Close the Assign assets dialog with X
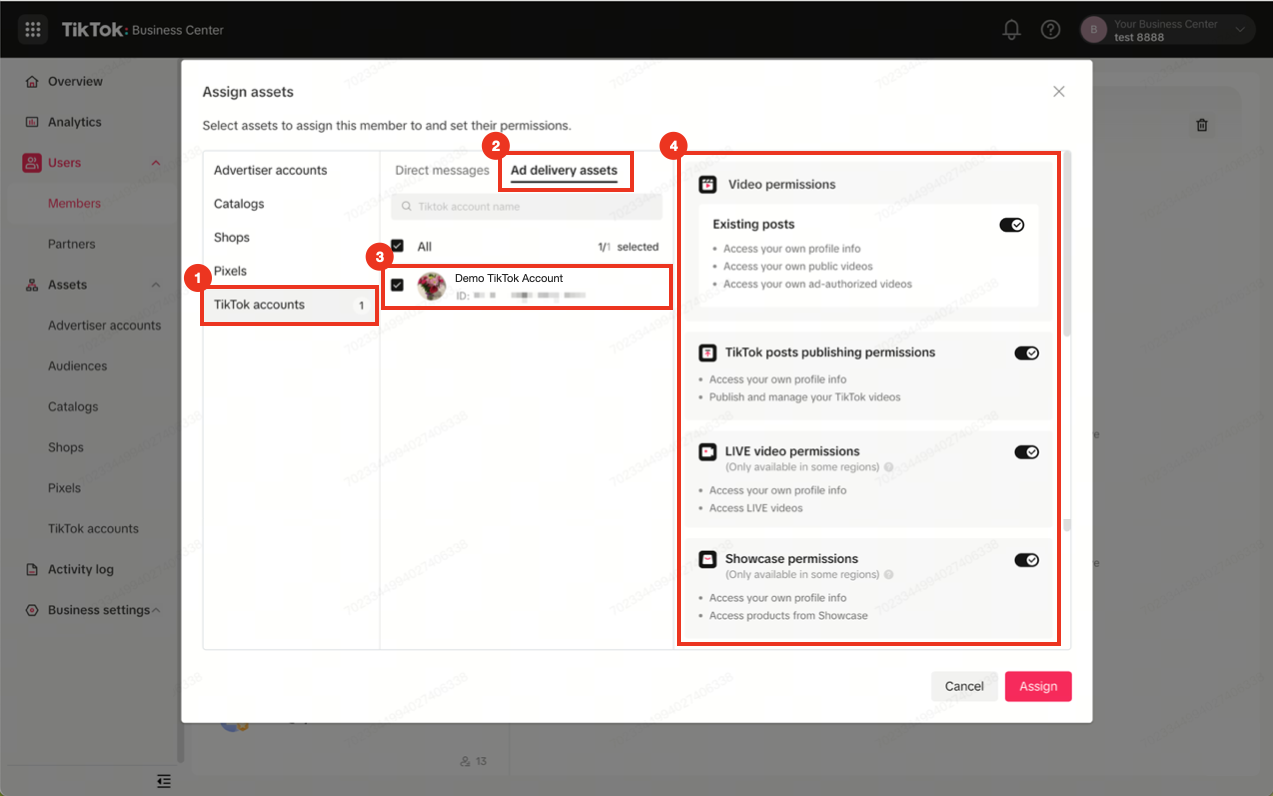The height and width of the screenshot is (796, 1273). (x=1059, y=91)
